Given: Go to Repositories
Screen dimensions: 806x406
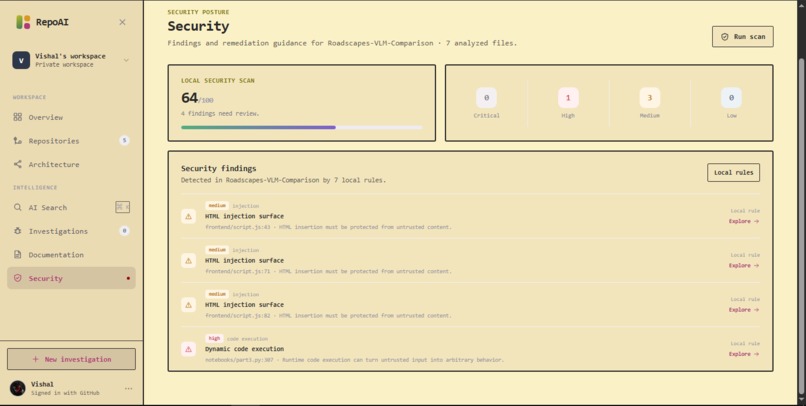Looking at the screenshot, I should [x=71, y=141].
